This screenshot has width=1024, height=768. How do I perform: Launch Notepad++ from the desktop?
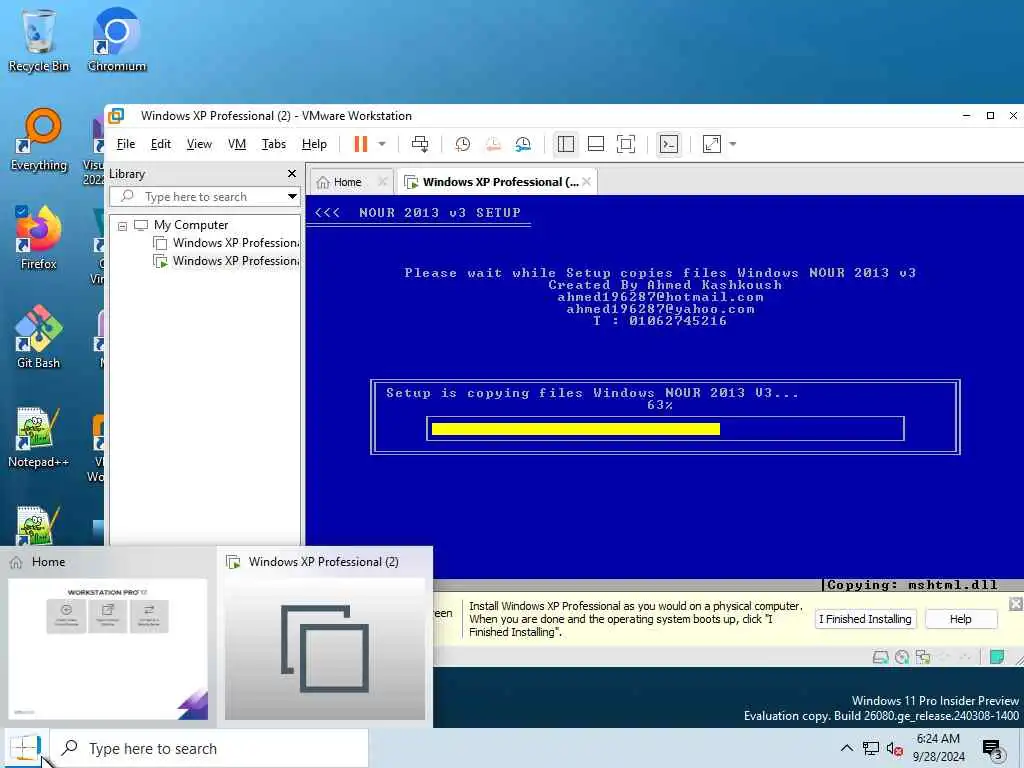tap(39, 436)
